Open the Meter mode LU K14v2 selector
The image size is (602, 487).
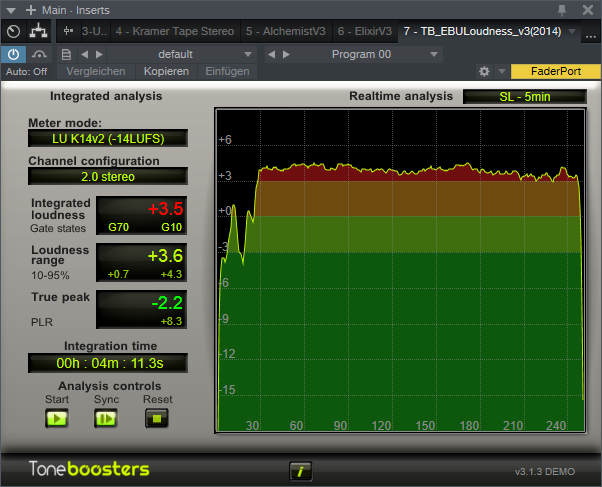click(108, 138)
